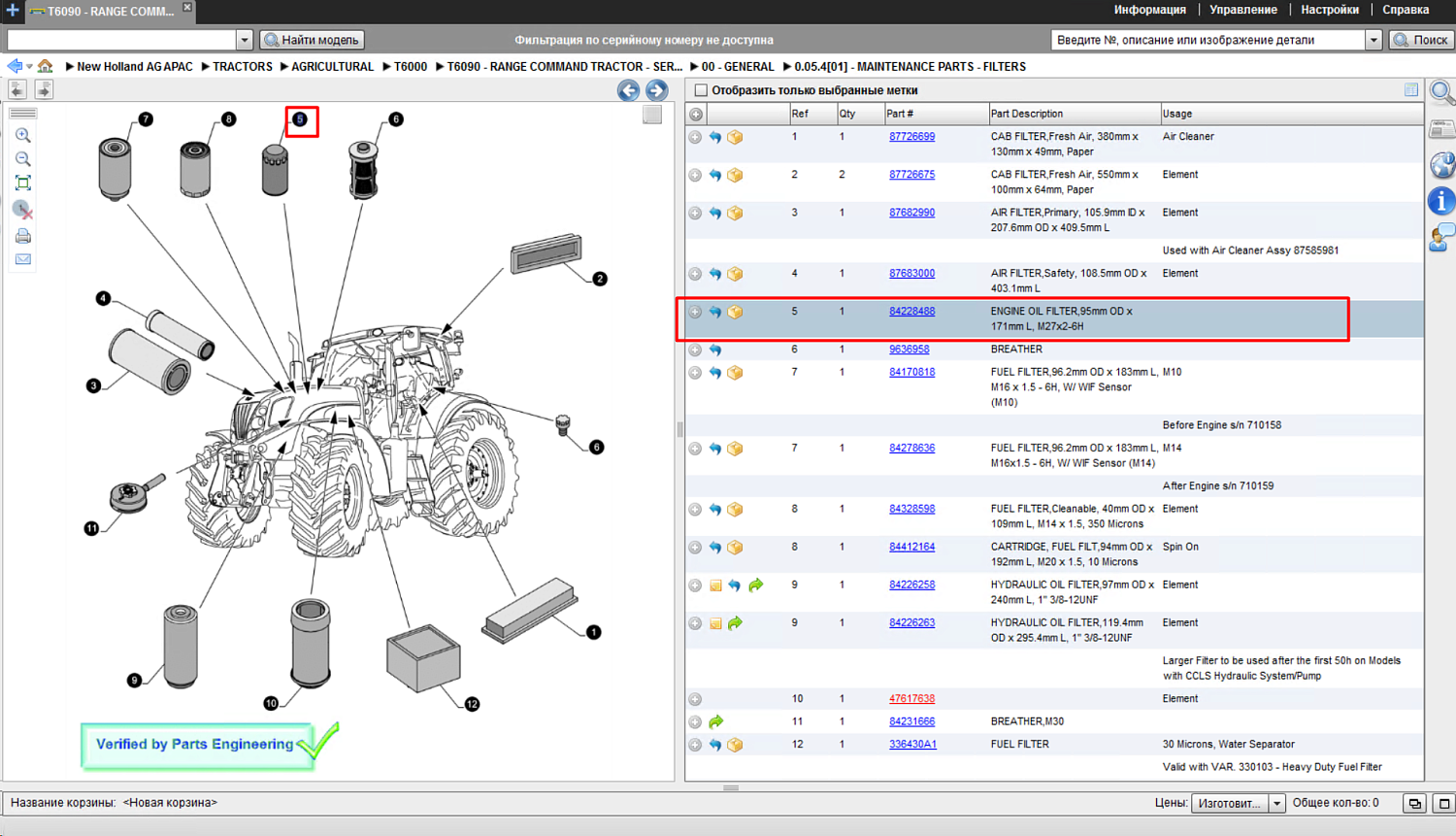The width and height of the screenshot is (1456, 836).
Task: Click the blue arrow icon for part 84412164
Action: tap(715, 548)
